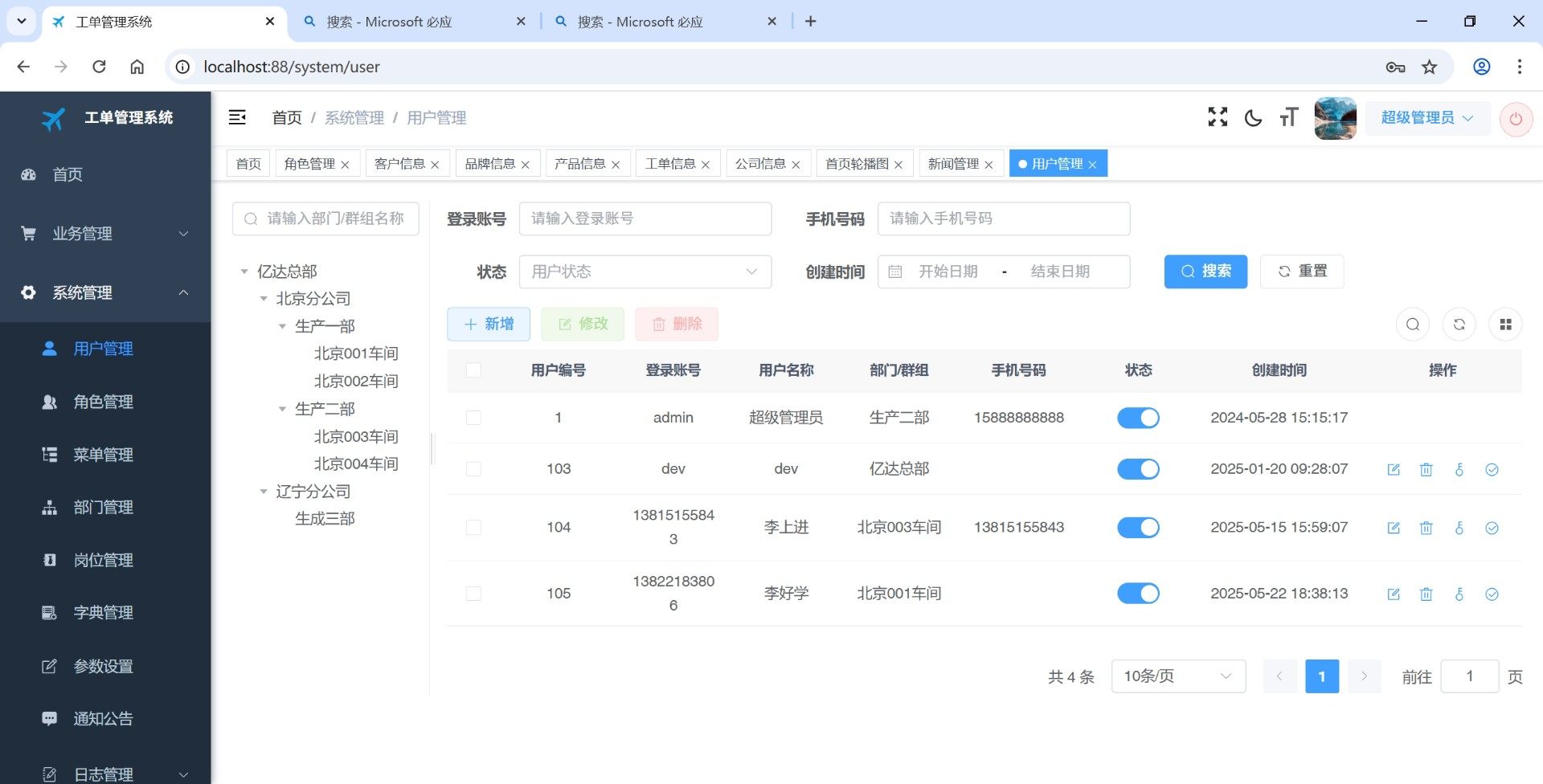The image size is (1543, 784).
Task: Open the 用户状态 status dropdown
Action: pos(645,272)
